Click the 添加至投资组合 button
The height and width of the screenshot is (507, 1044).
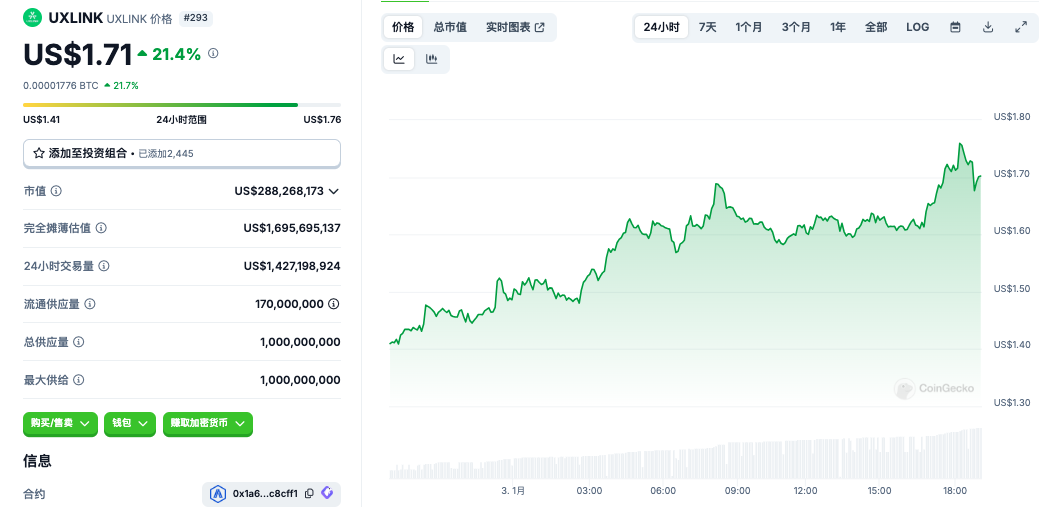[x=182, y=153]
